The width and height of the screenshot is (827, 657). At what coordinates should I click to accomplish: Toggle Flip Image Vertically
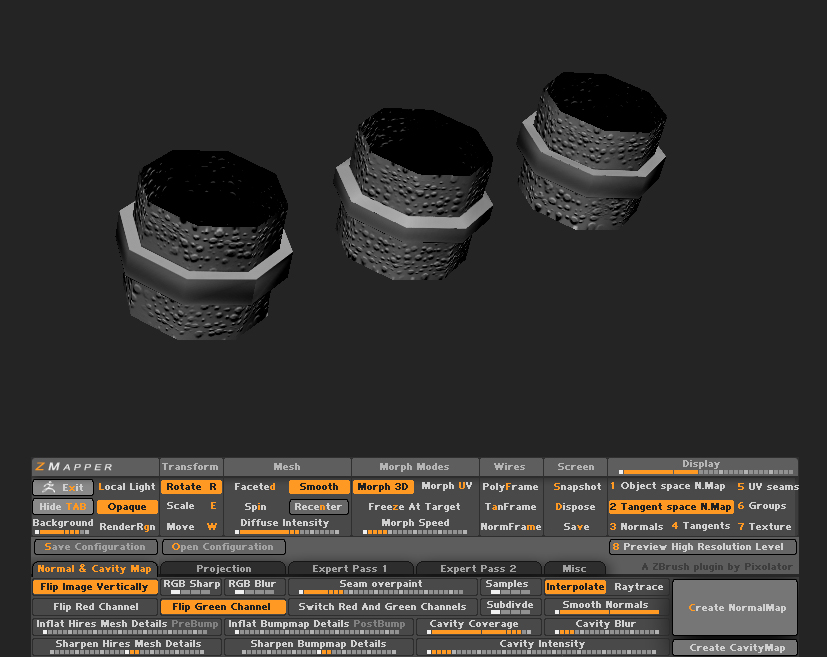[x=94, y=587]
